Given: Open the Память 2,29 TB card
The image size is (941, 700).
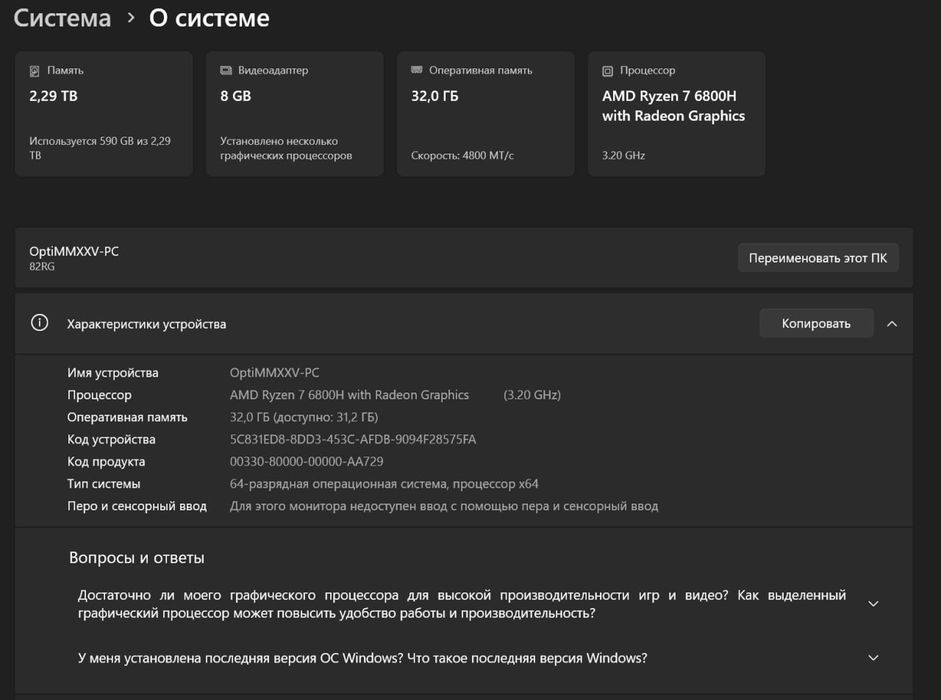Looking at the screenshot, I should point(104,113).
